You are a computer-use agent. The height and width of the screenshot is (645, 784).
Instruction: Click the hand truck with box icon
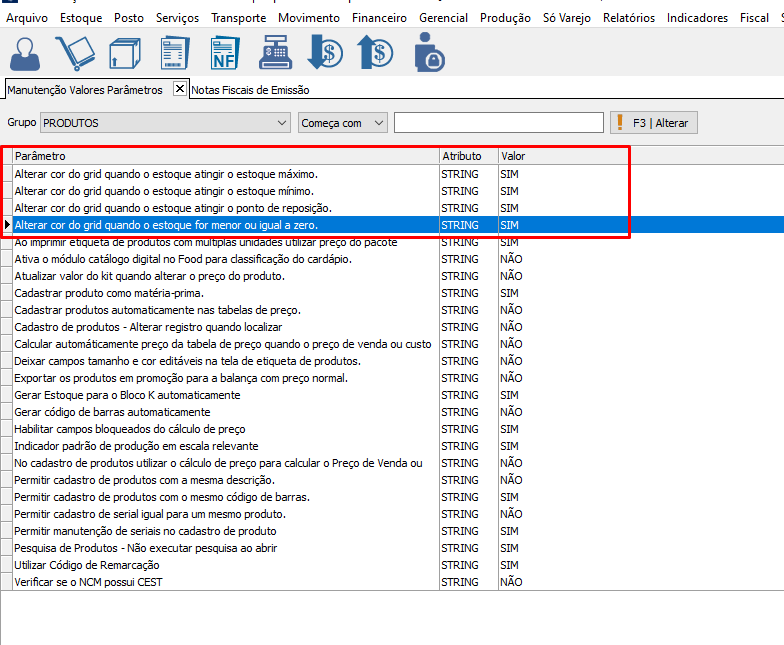[75, 52]
